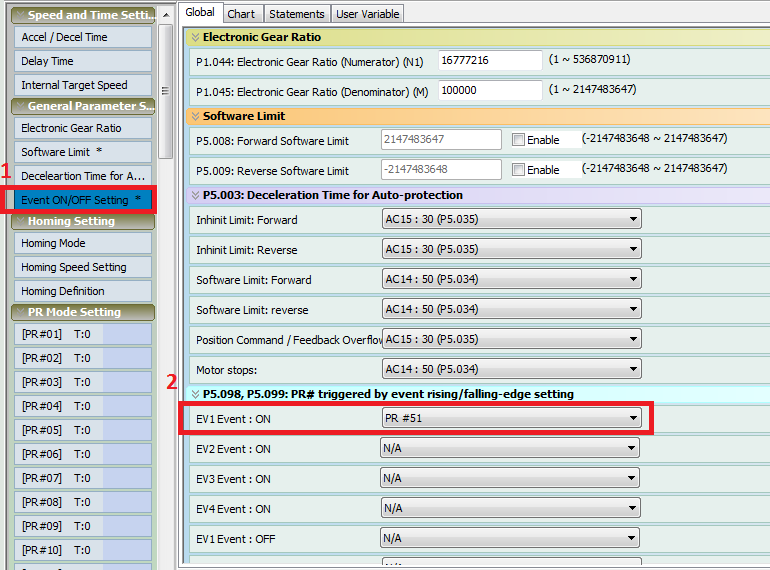Enable the Reverse Software Limit checkbox
The height and width of the screenshot is (570, 770).
click(518, 170)
